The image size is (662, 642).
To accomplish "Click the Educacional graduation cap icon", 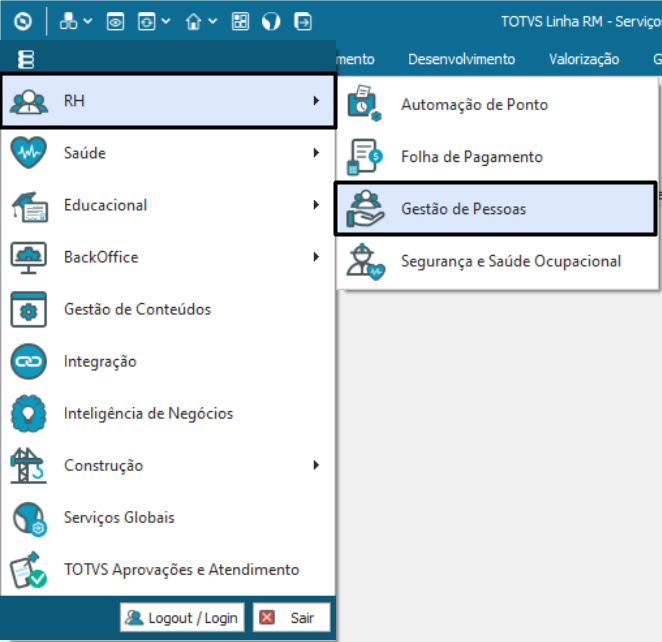I will (x=29, y=206).
